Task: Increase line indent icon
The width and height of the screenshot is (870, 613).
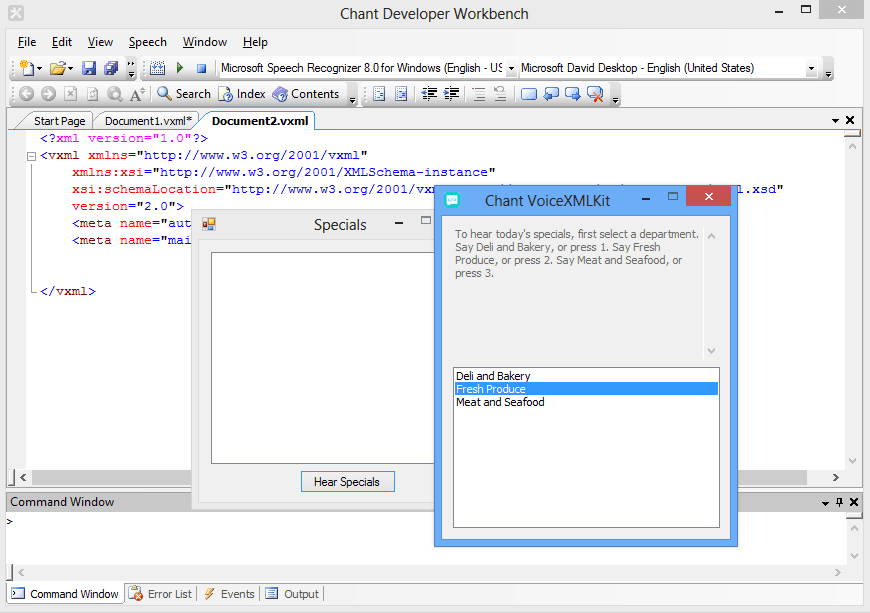Action: point(451,94)
